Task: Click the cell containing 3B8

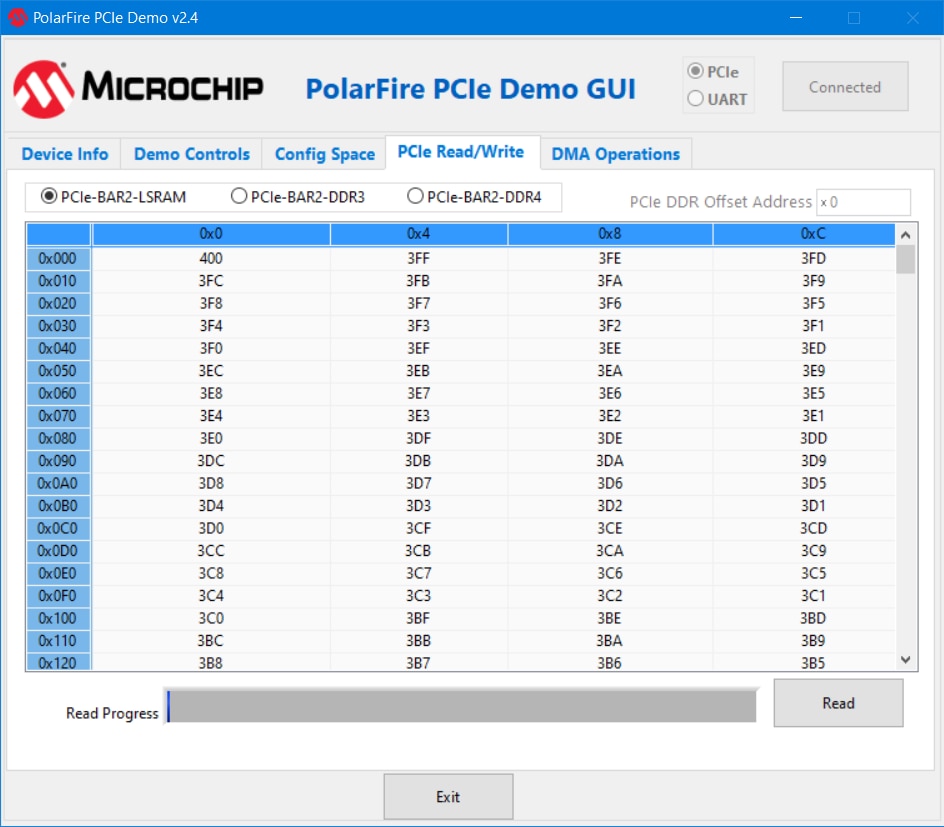Action: point(211,662)
